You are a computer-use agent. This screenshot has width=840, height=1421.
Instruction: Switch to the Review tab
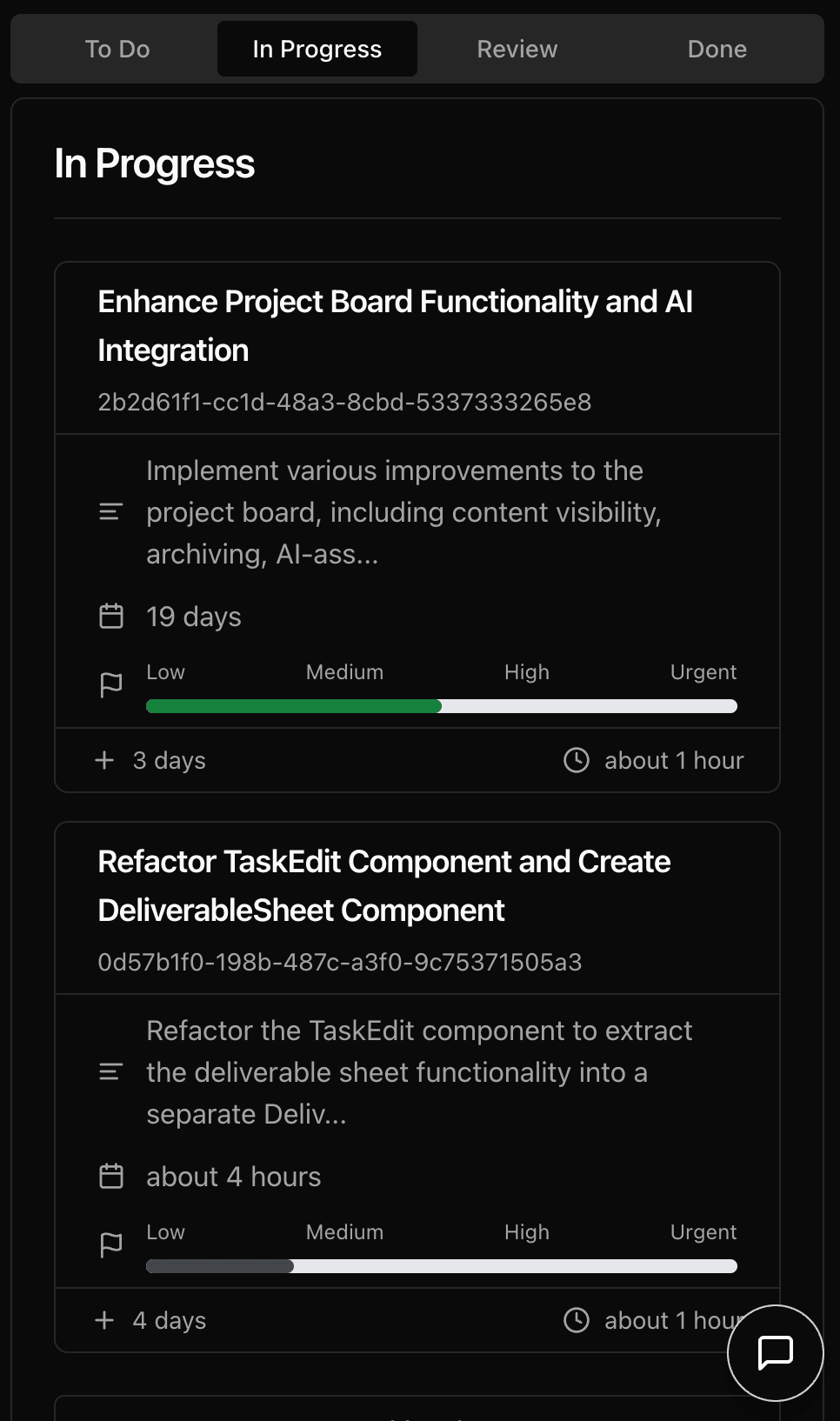click(x=517, y=50)
